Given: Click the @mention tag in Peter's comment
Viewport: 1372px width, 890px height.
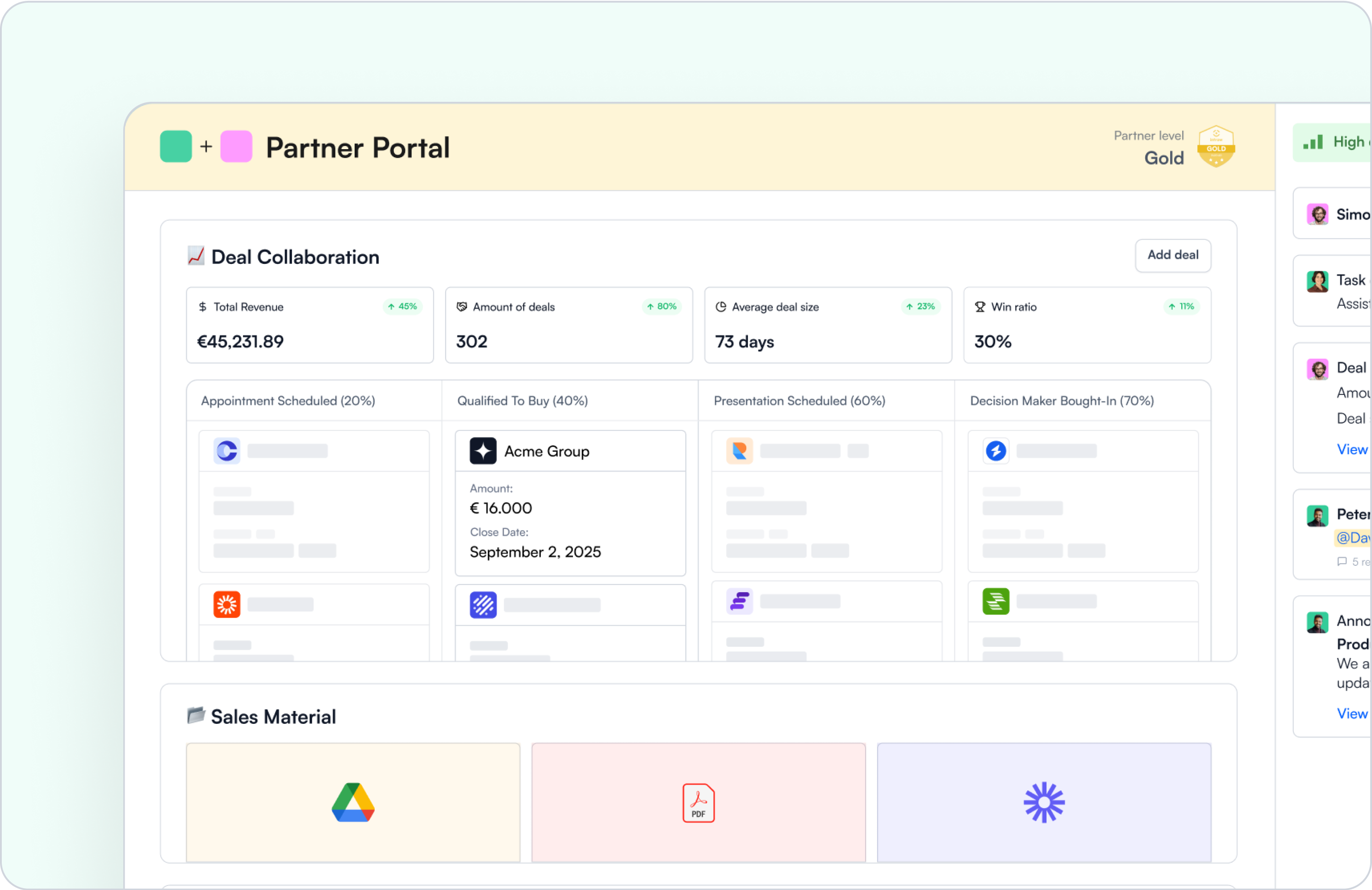Looking at the screenshot, I should [x=1352, y=538].
